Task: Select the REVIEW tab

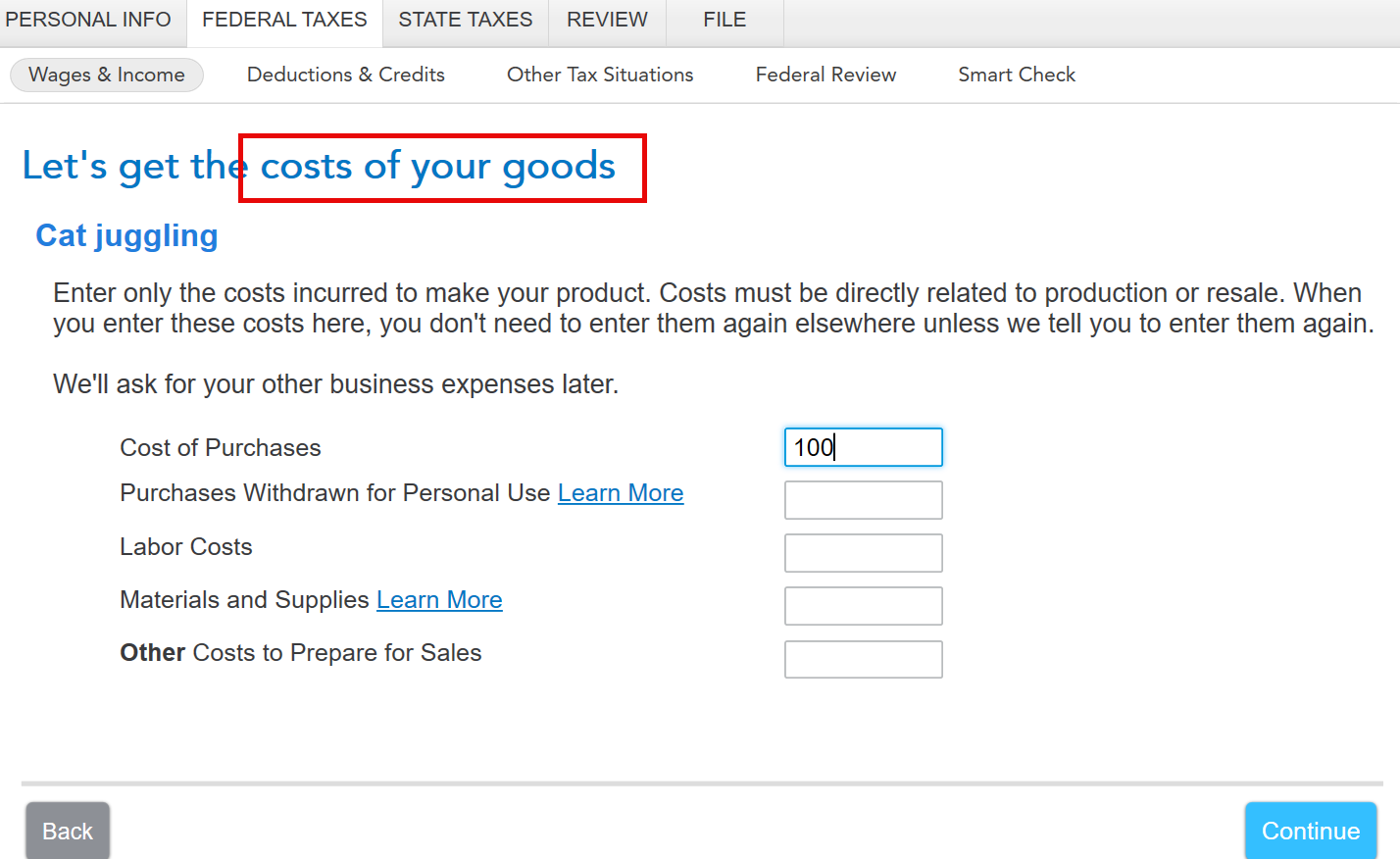Action: click(x=607, y=20)
